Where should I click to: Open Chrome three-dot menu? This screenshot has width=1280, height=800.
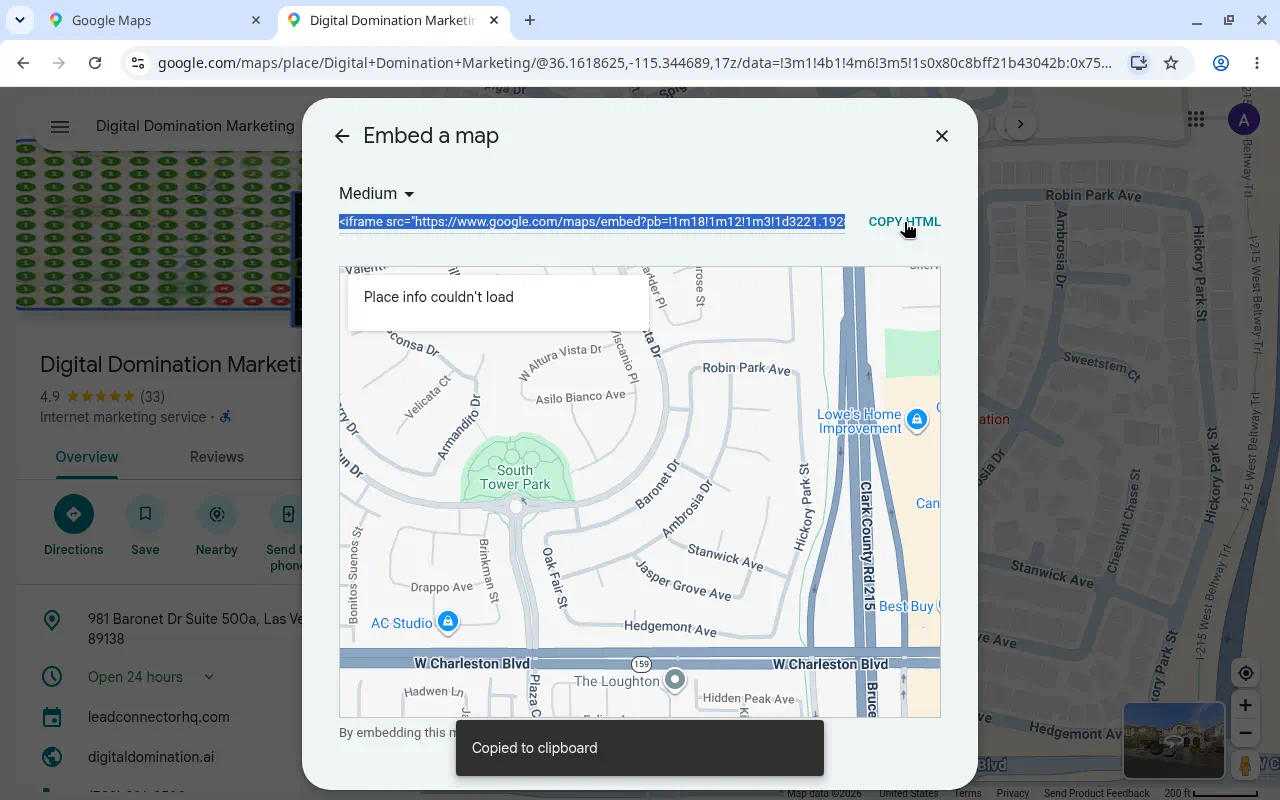pyautogui.click(x=1257, y=63)
